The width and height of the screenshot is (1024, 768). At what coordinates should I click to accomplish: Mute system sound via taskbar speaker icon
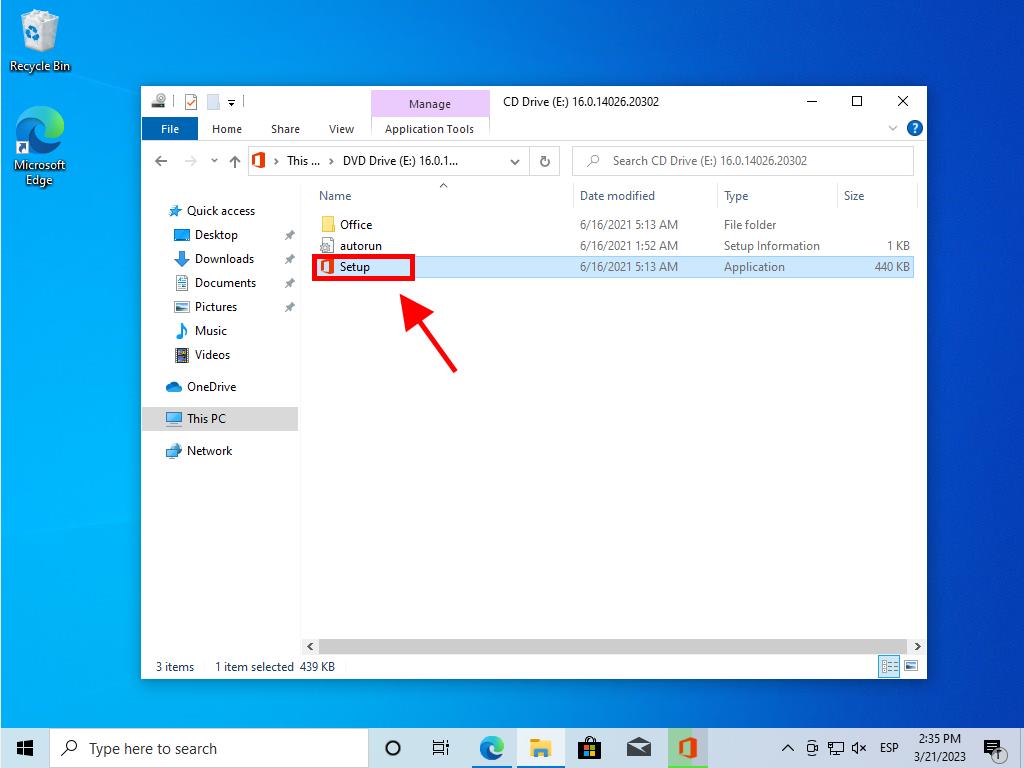(858, 747)
